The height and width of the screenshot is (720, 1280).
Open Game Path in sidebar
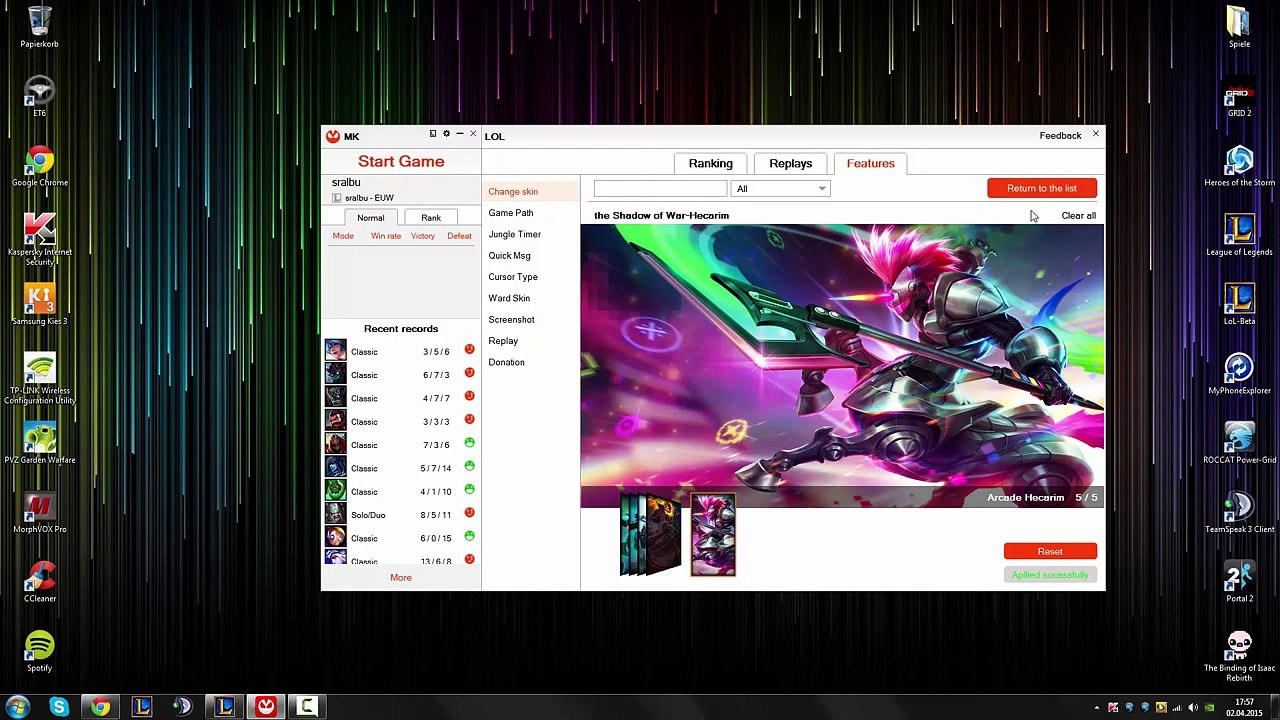point(511,213)
